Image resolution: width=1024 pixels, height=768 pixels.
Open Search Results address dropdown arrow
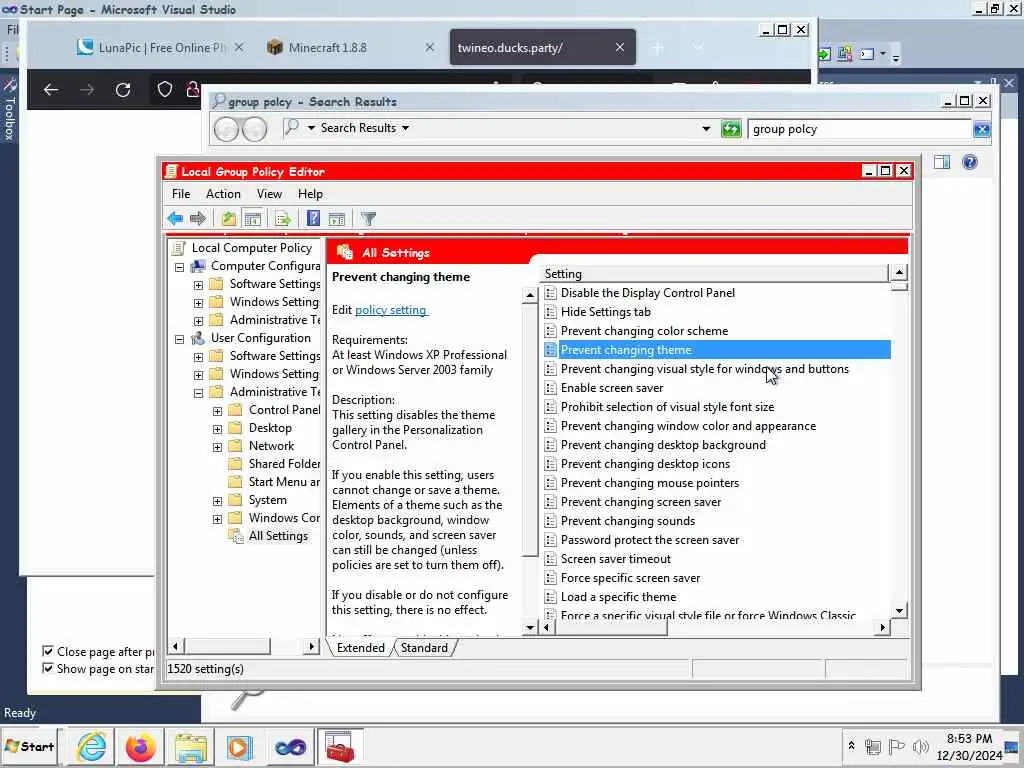tap(706, 129)
